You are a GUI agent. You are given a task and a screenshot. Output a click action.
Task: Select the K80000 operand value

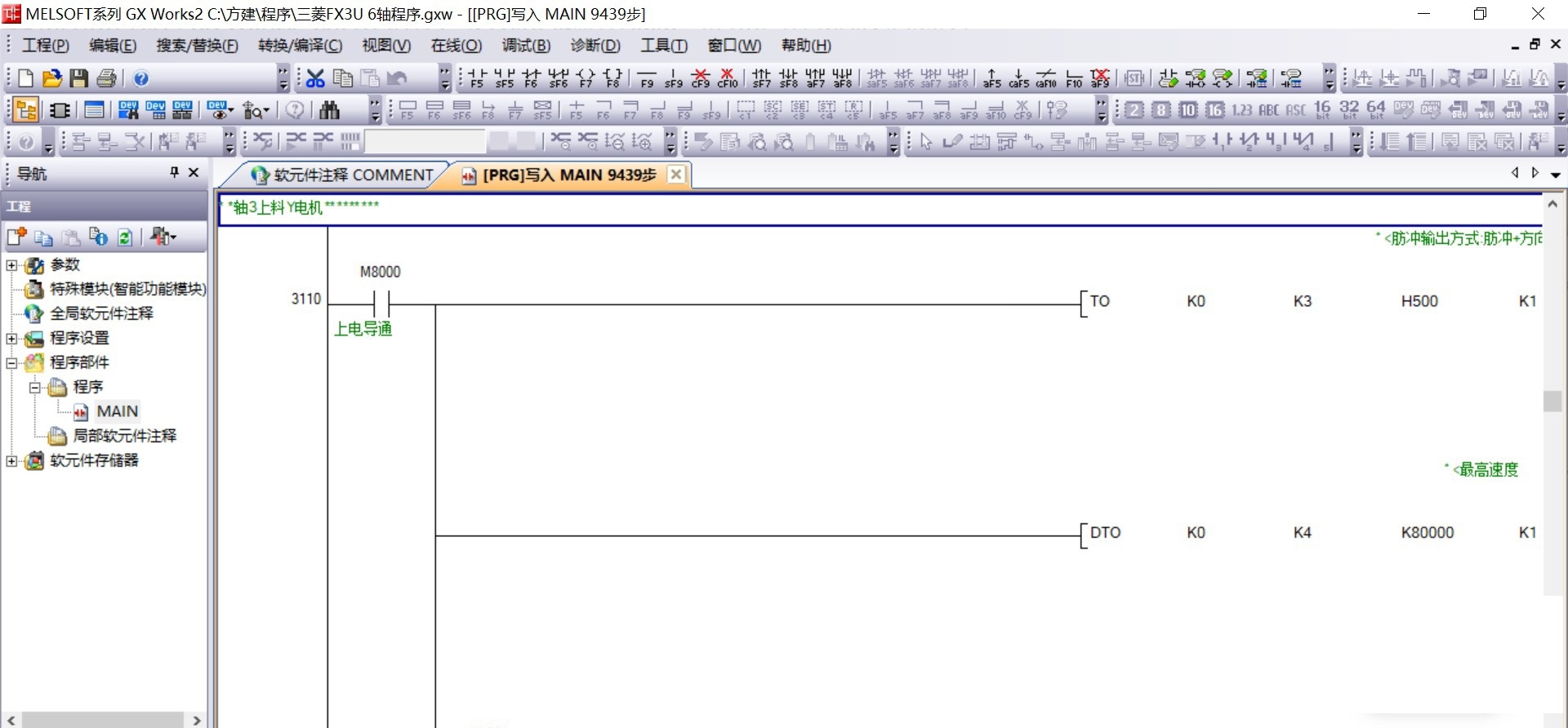[x=1427, y=532]
